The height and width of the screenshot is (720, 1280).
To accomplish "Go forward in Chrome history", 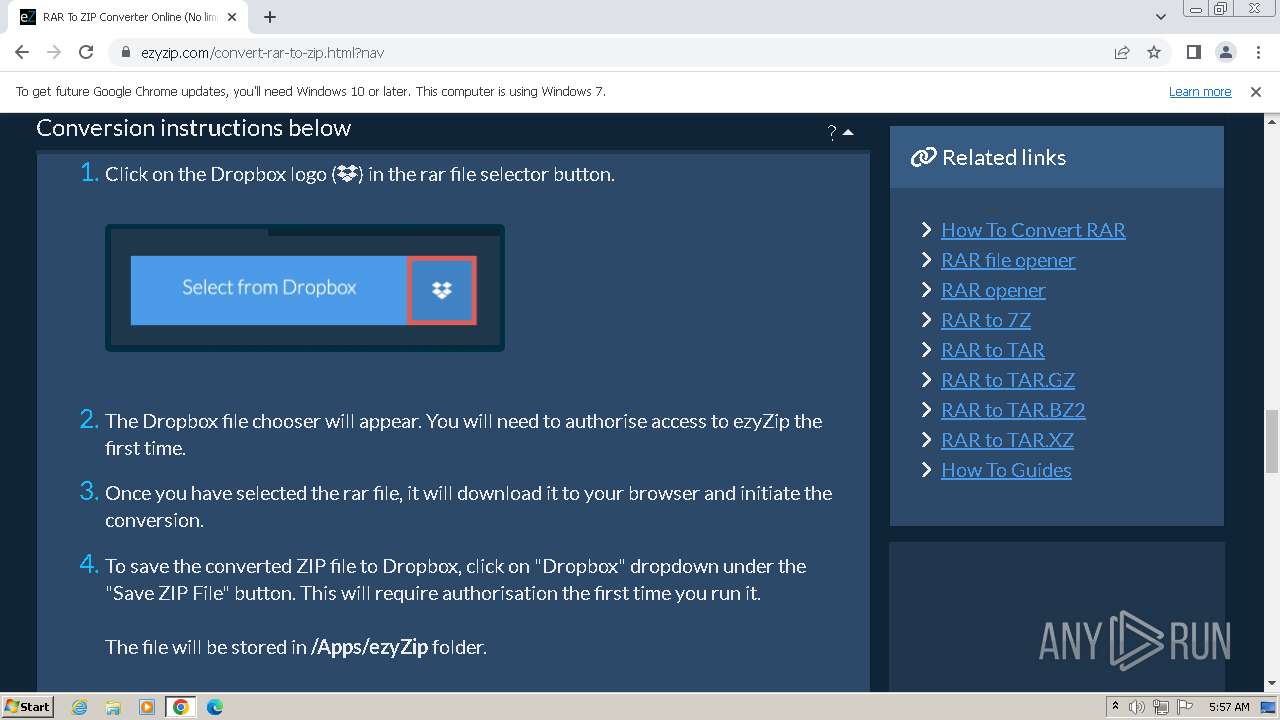I will tap(54, 52).
